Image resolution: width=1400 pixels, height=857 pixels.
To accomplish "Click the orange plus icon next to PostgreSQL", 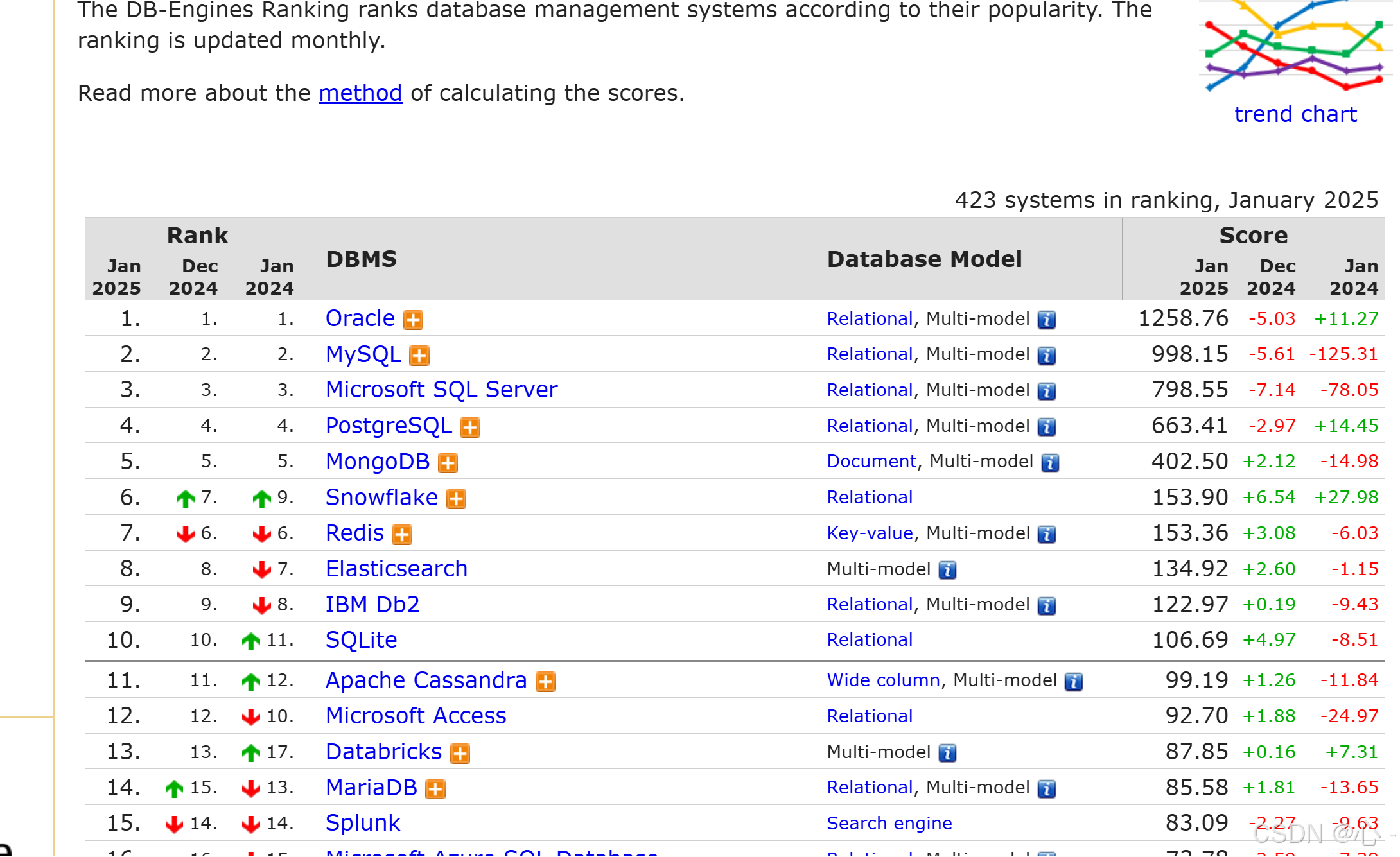I will pyautogui.click(x=470, y=428).
